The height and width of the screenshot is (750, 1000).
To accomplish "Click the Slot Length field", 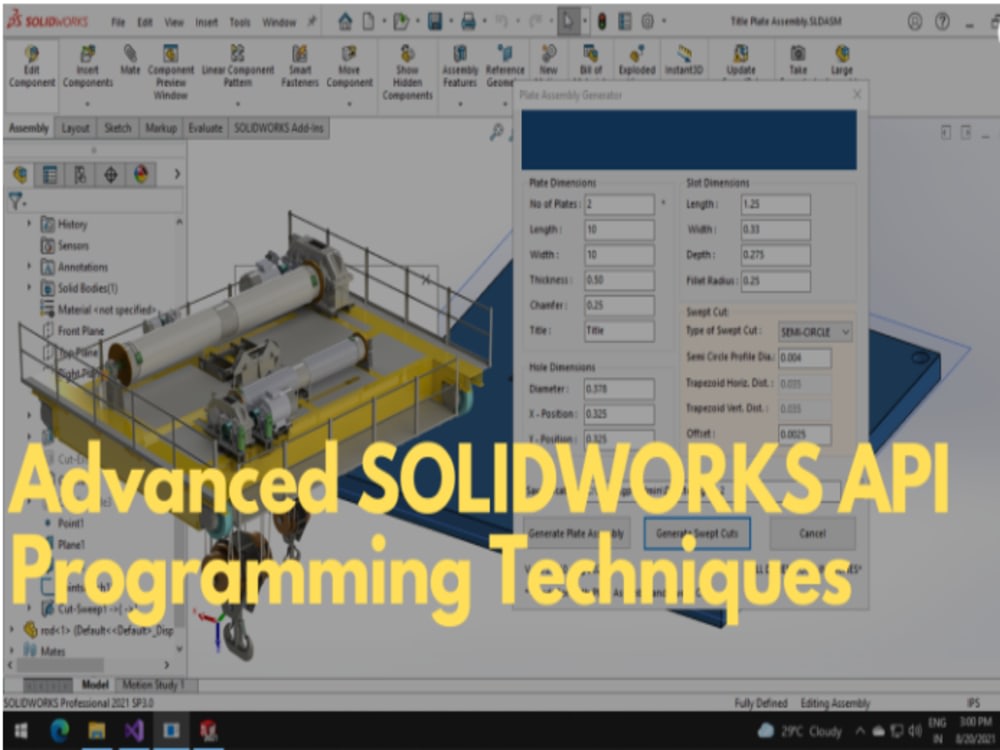I will (x=776, y=204).
